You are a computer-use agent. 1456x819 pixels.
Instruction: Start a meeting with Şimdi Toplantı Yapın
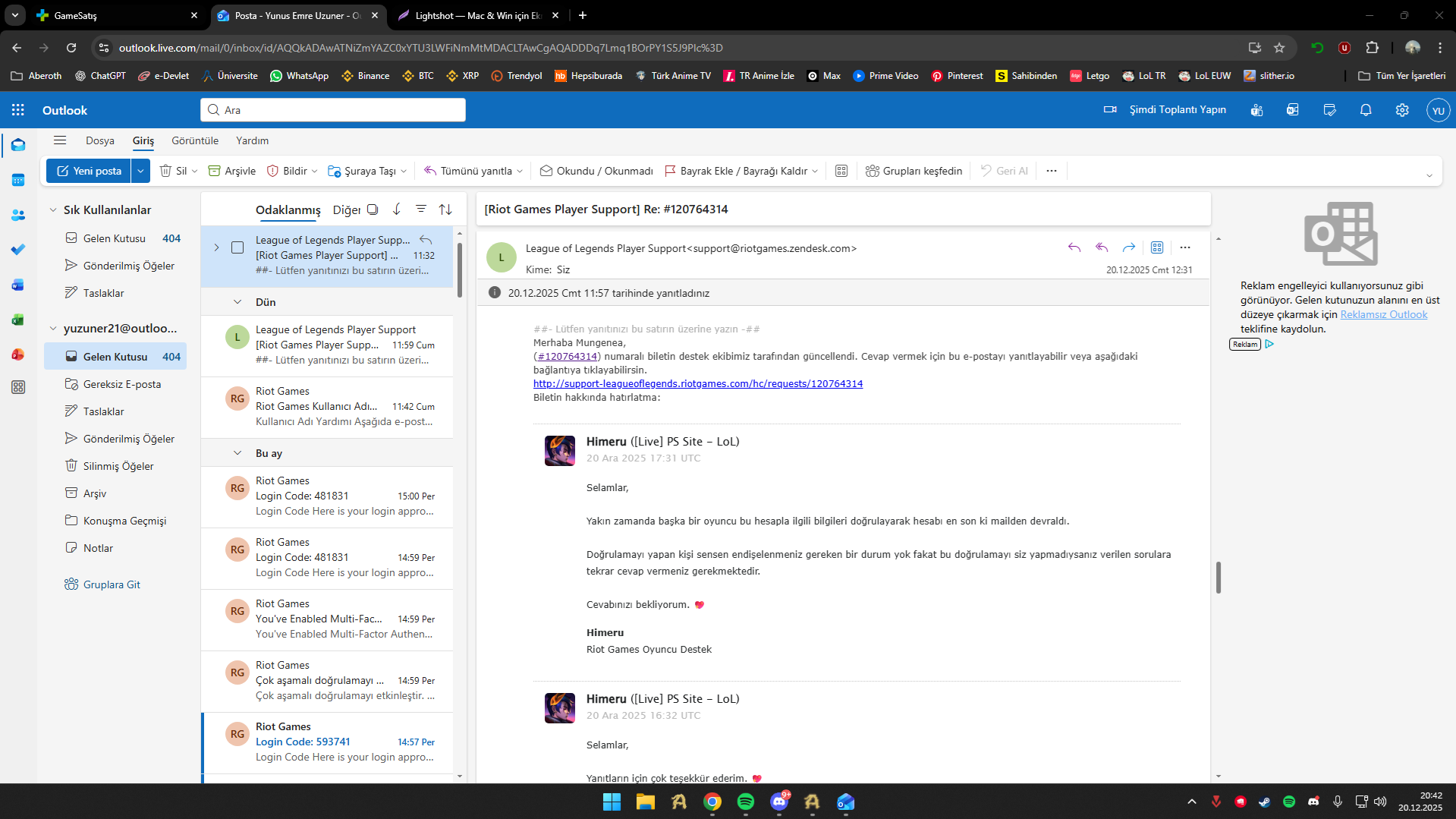(x=1165, y=110)
